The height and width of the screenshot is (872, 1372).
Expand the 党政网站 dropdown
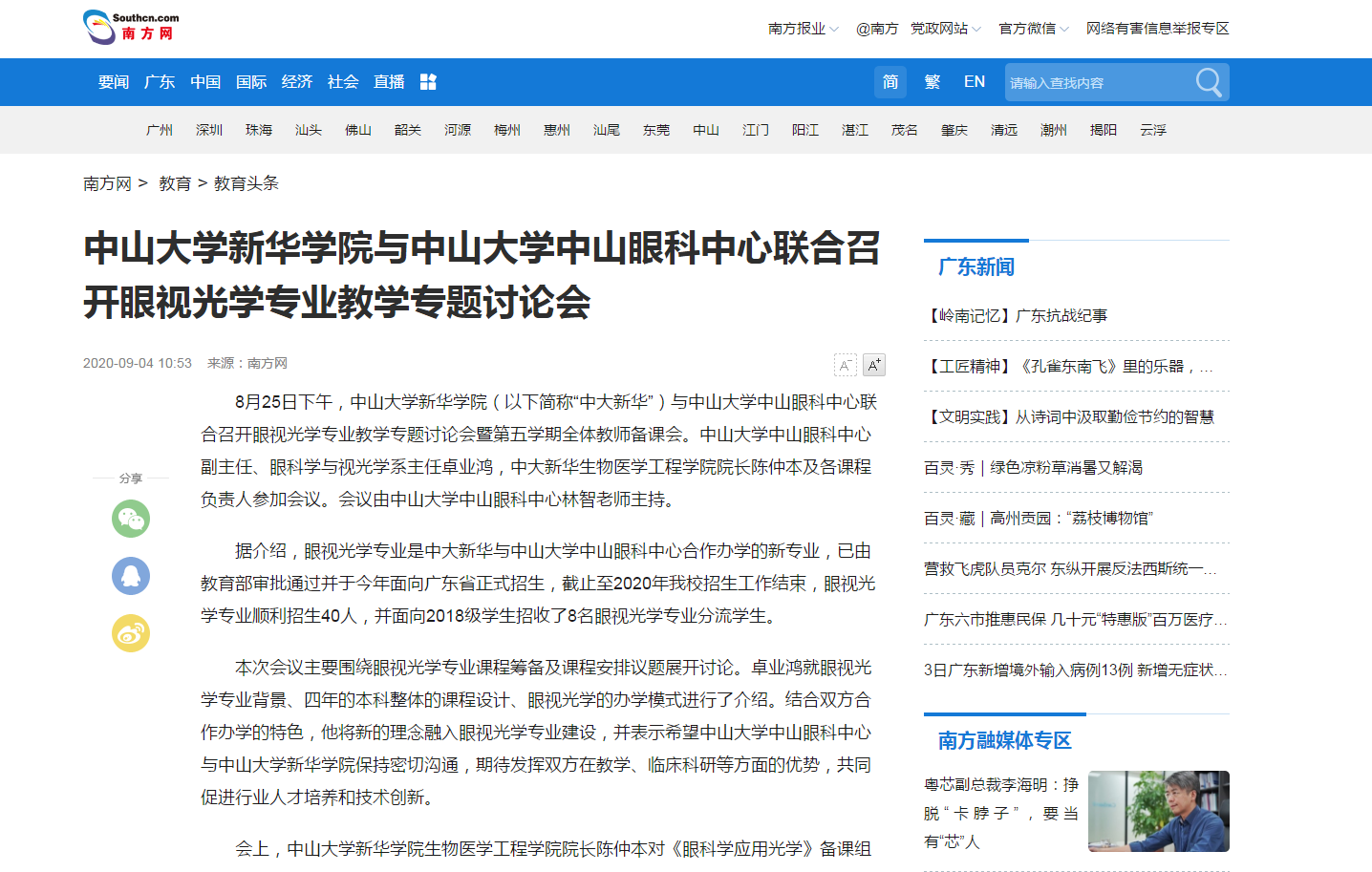point(945,29)
